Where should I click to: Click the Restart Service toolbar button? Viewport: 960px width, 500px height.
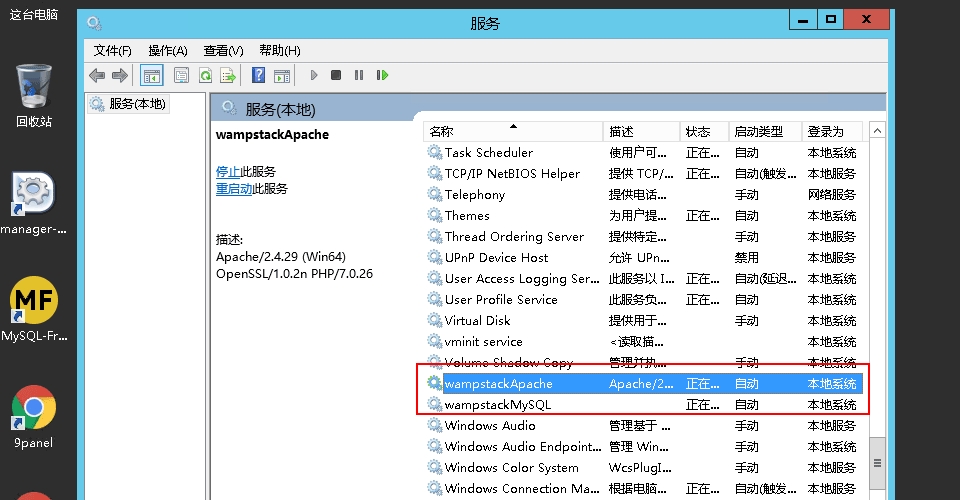point(383,75)
